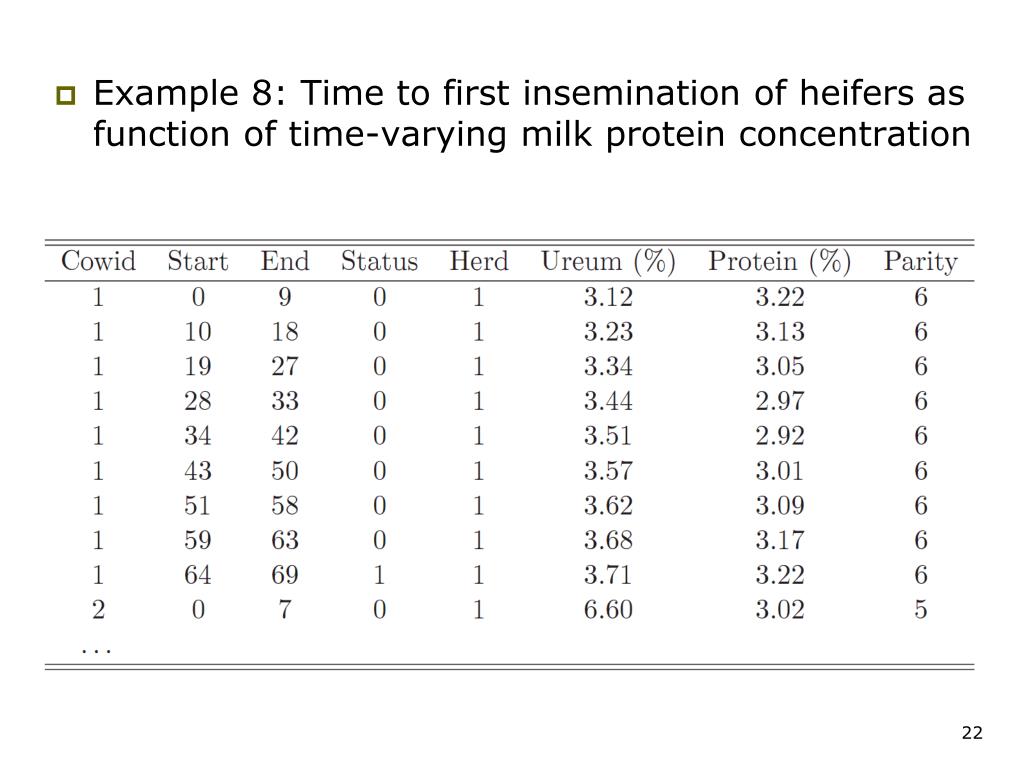Select Start value 43
The image size is (1024, 768).
[x=198, y=471]
